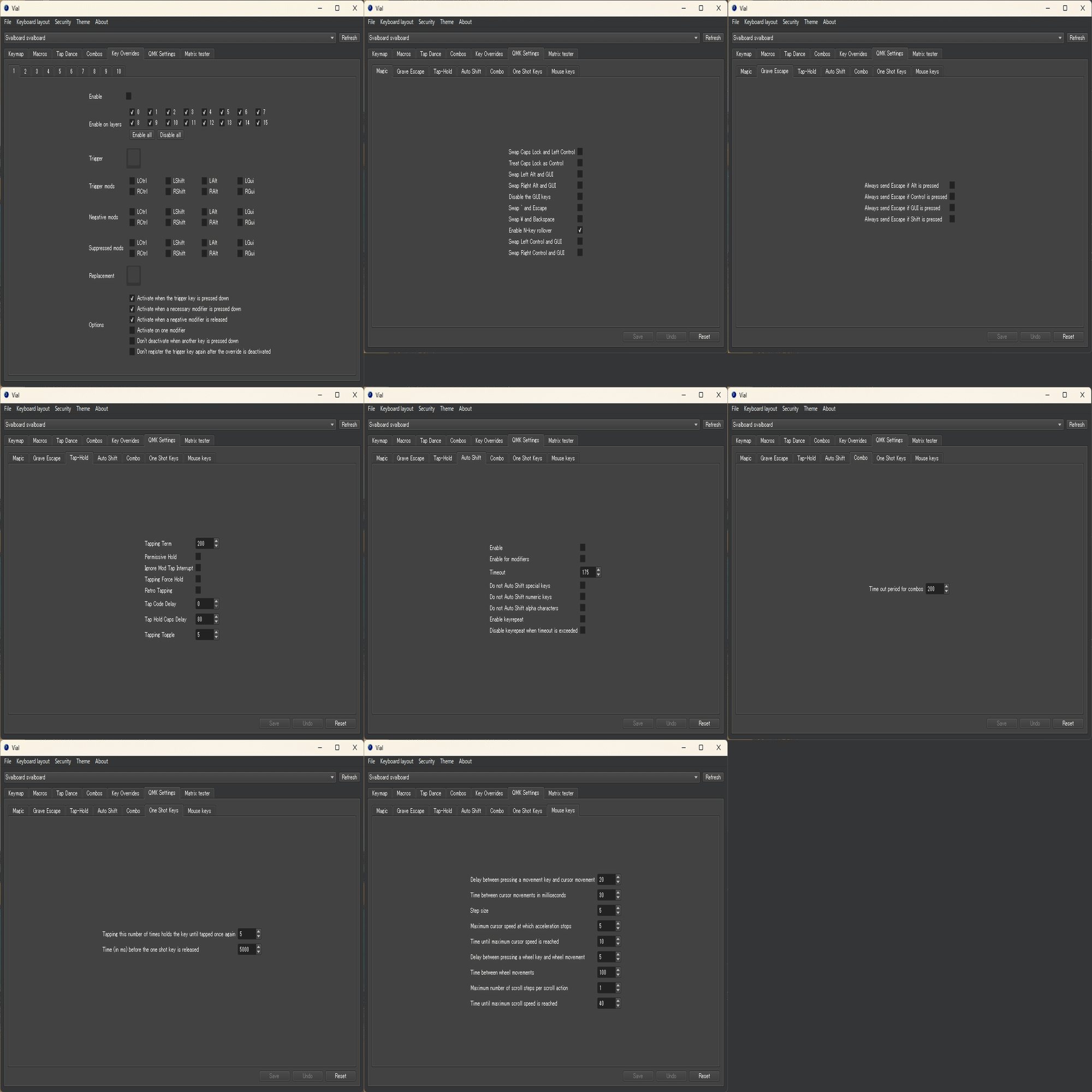Increase mouse keys Step size with up arrow

pos(618,908)
